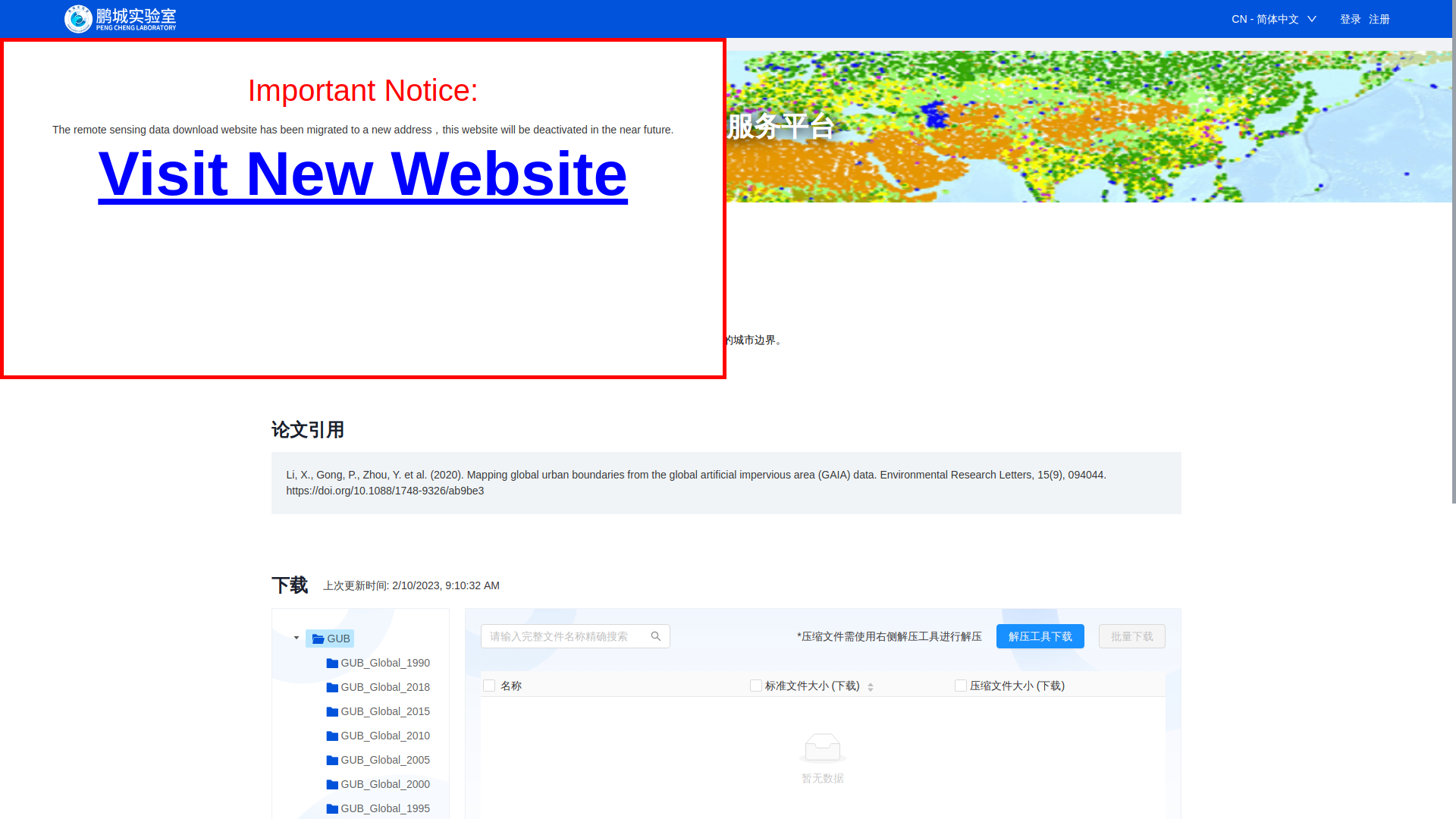Click the language dropdown chevron arrow
This screenshot has height=819, width=1456.
point(1311,19)
